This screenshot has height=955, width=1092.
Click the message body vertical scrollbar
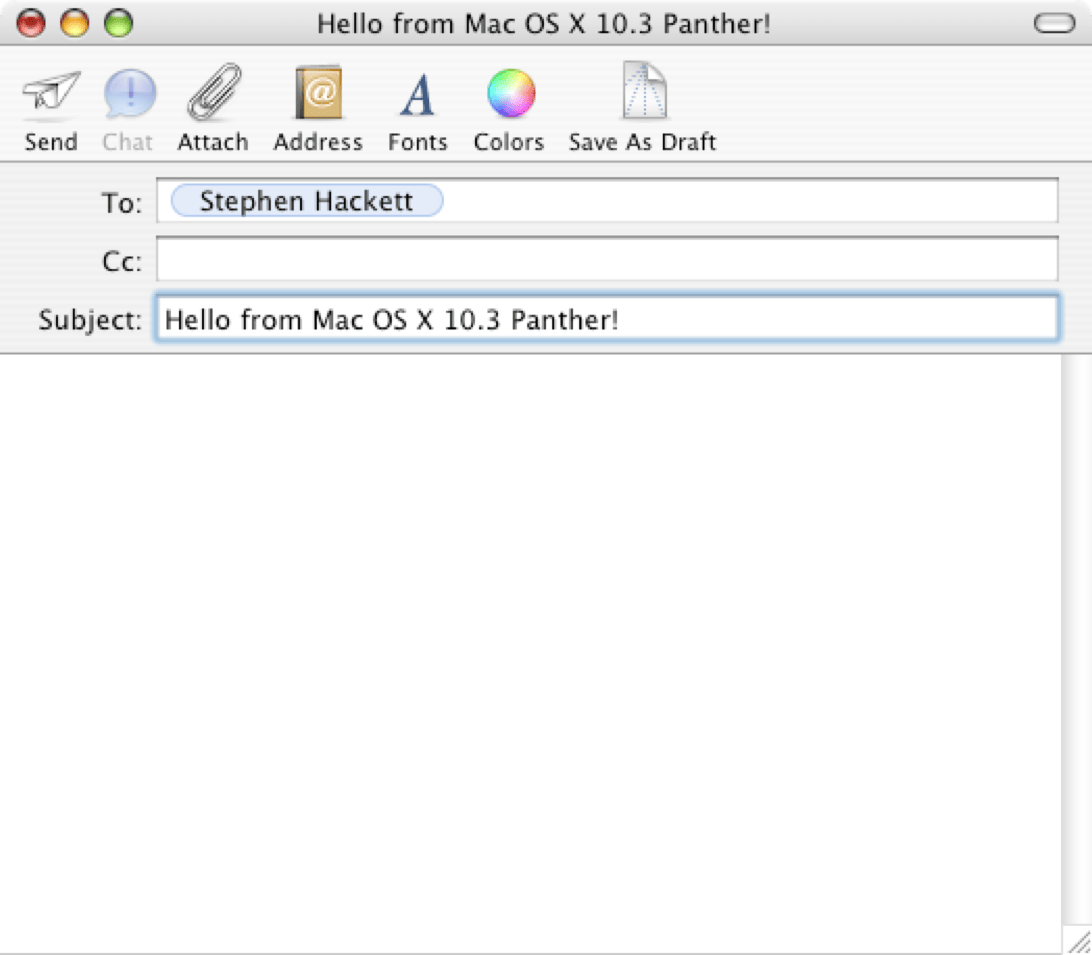(x=1077, y=639)
